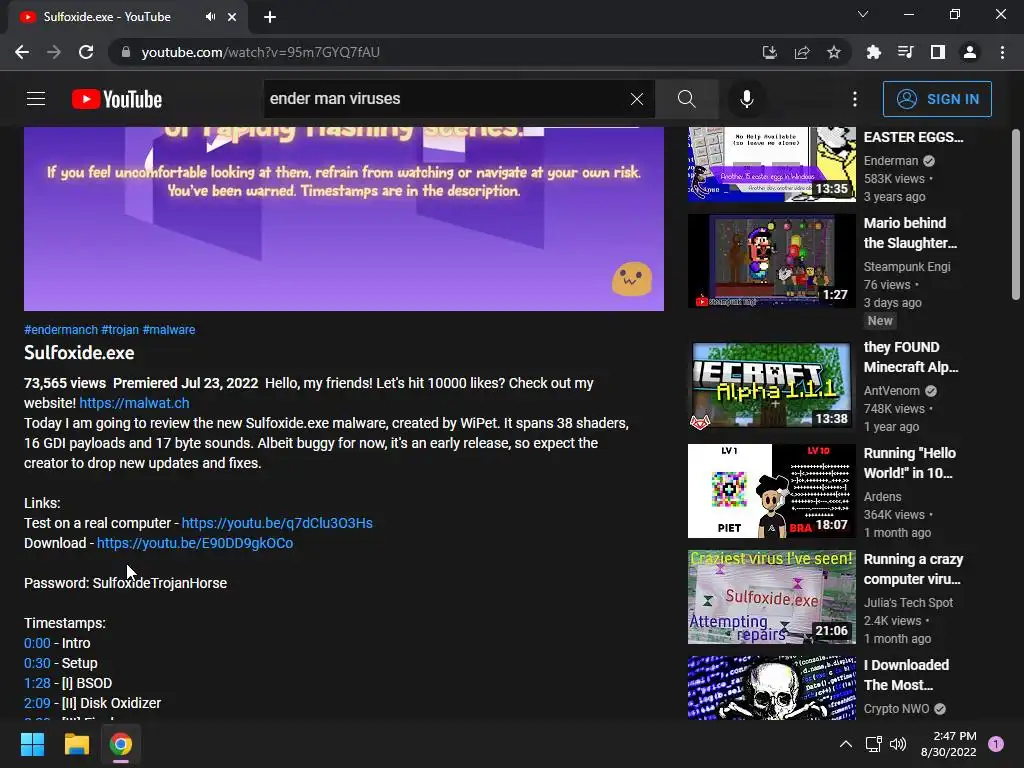
Task: Mute tab audio speaker icon
Action: coord(210,17)
